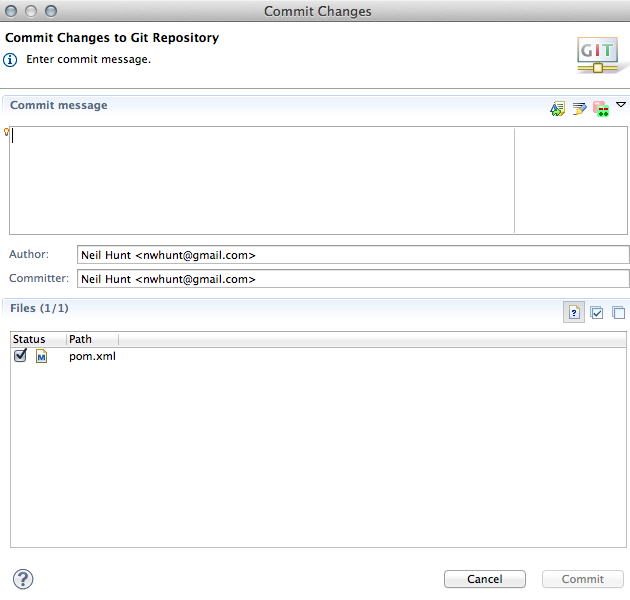630x600 pixels.
Task: Click the quick-assist lightbulb in commit message
Action: (x=6, y=131)
